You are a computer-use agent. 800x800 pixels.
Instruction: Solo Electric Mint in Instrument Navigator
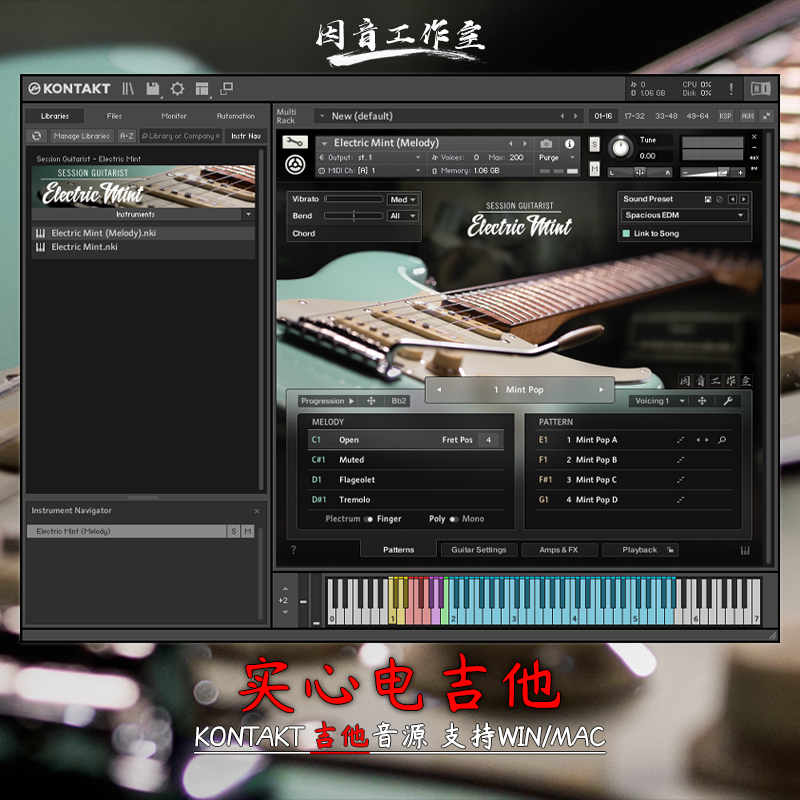click(x=234, y=531)
